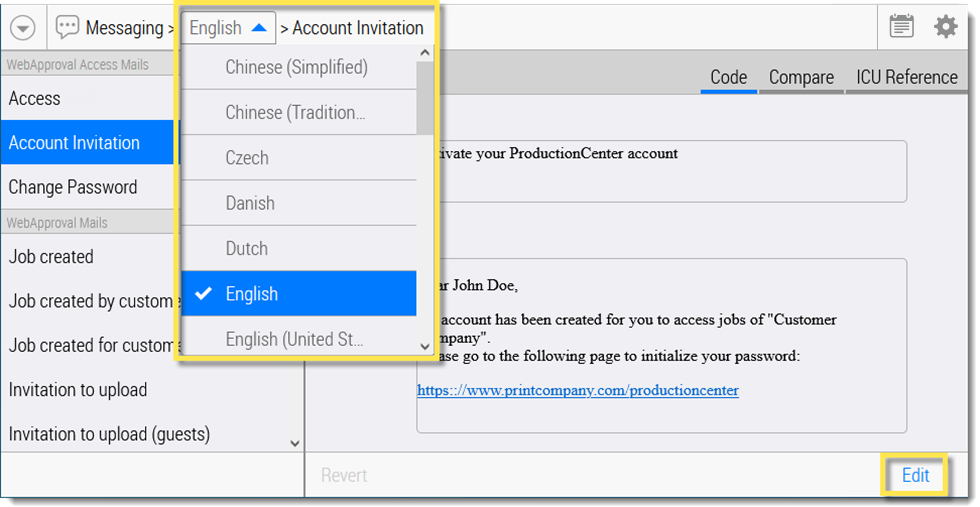This screenshot has height=507, width=980.
Task: Click the 'John Doe,' greeting text
Action: [485, 286]
